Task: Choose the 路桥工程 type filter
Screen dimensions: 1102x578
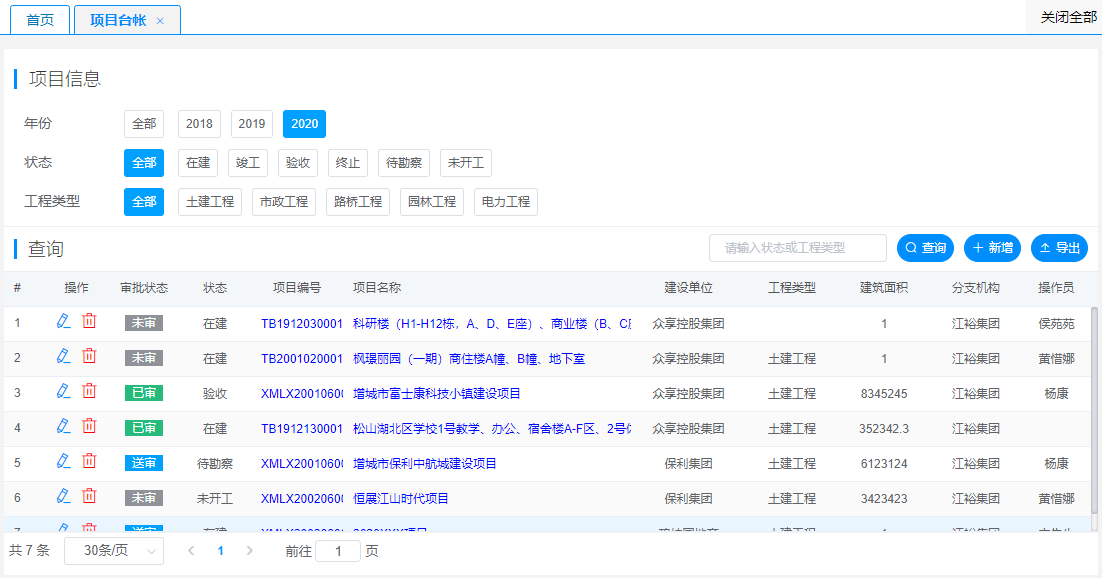Action: [358, 202]
